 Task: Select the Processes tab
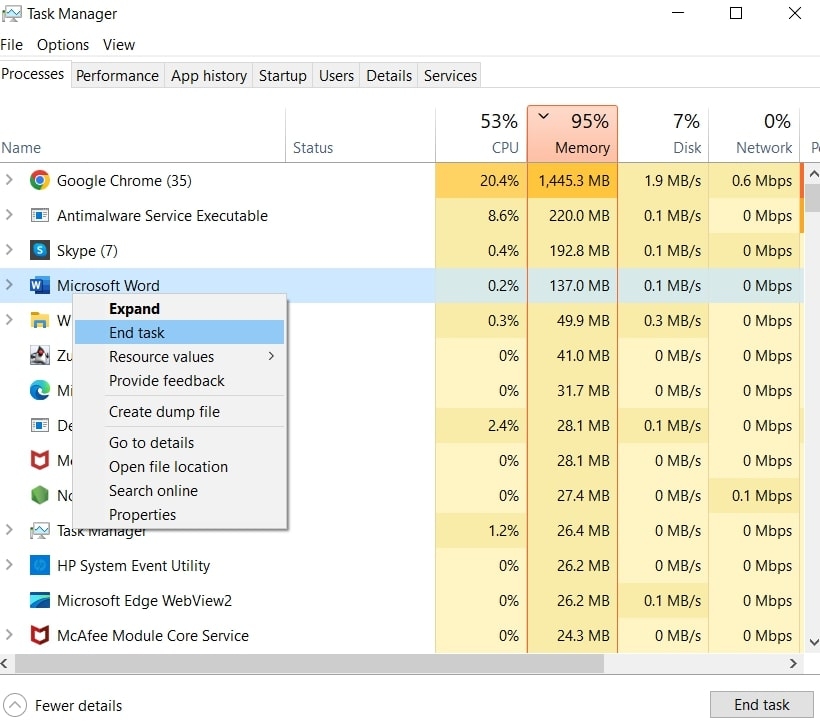[33, 74]
